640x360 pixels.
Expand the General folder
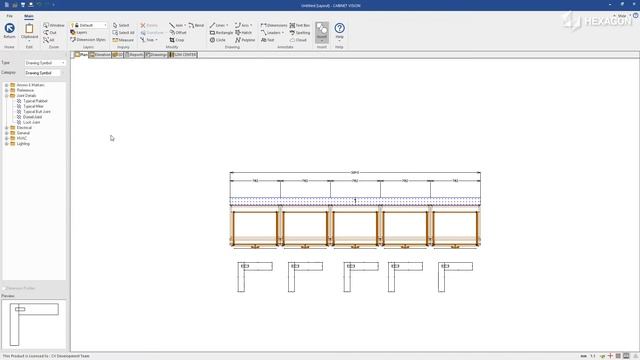click(7, 133)
